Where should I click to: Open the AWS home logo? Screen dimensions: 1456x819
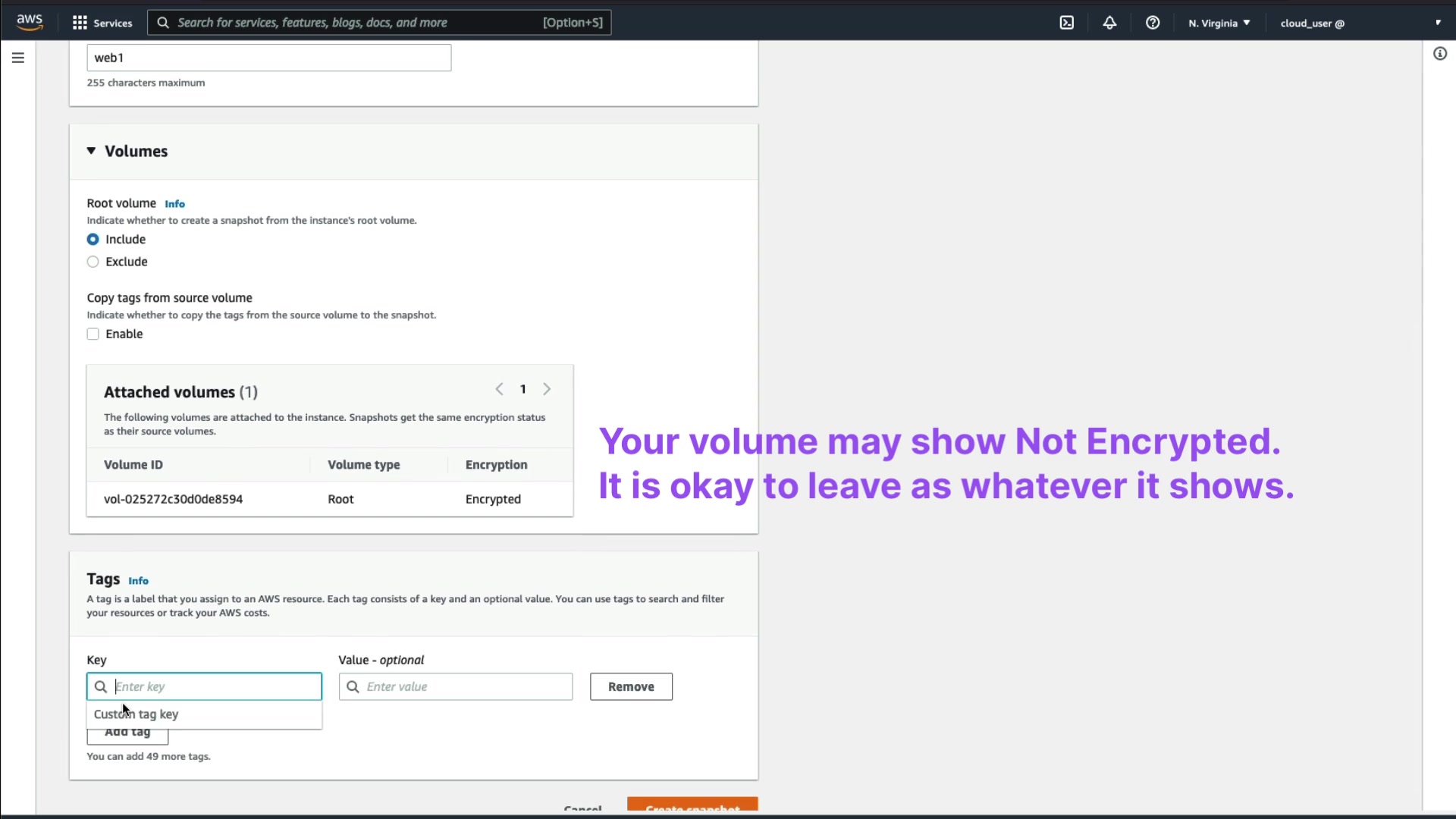click(30, 22)
